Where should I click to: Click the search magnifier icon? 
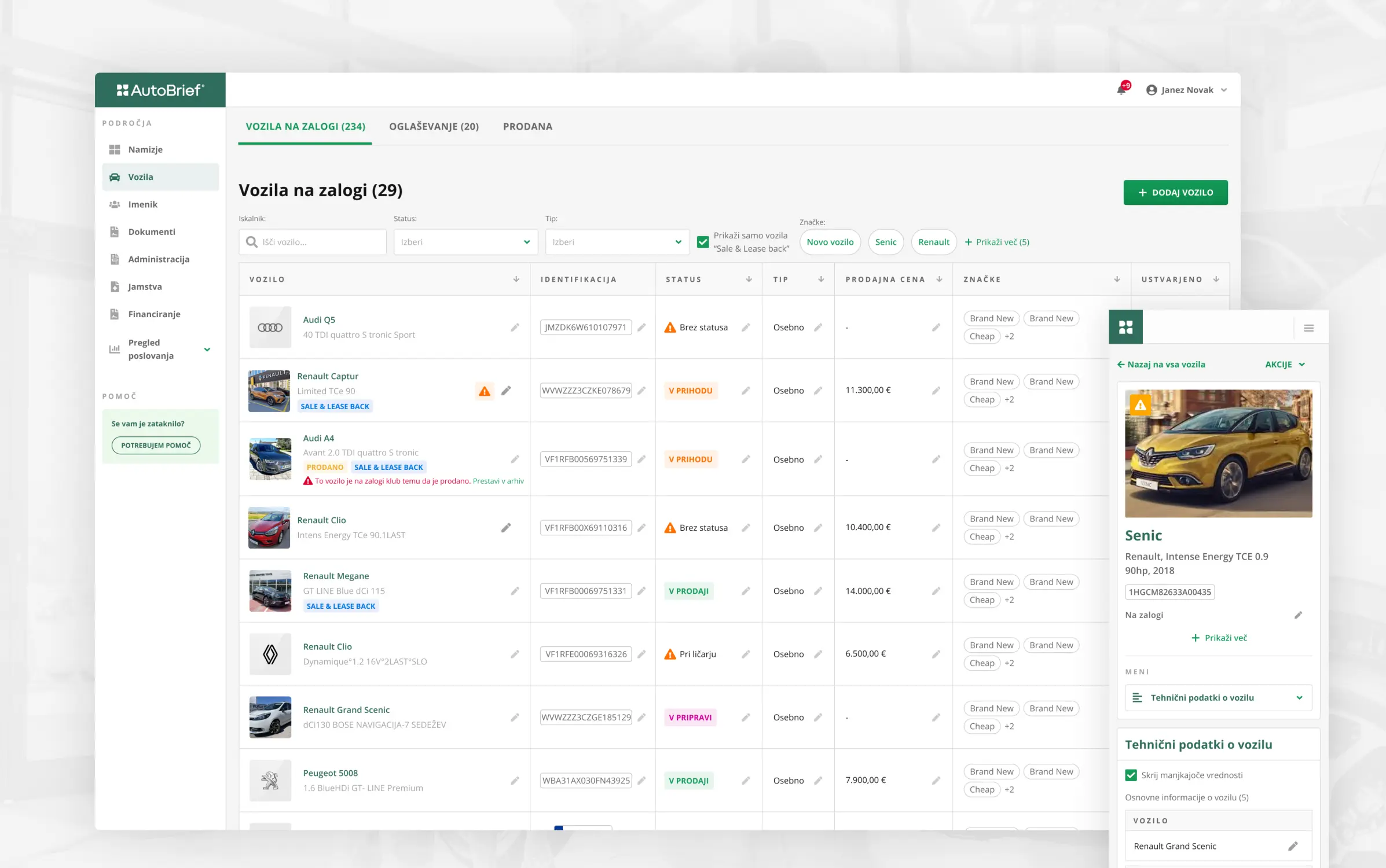pos(251,242)
